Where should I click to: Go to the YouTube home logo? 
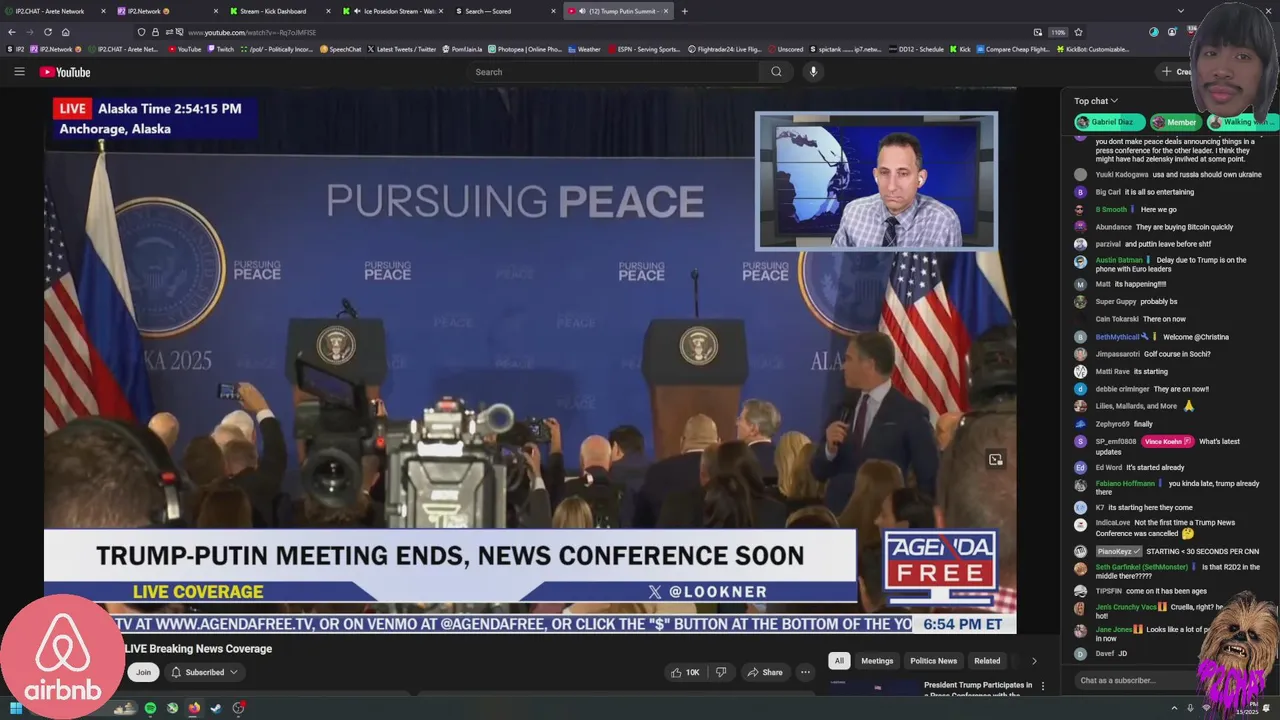(x=65, y=72)
